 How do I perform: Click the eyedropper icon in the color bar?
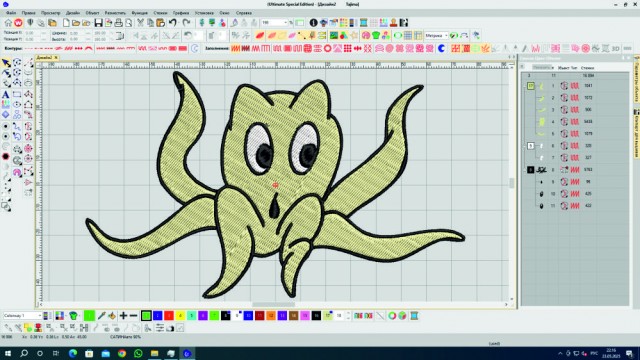(x=101, y=316)
